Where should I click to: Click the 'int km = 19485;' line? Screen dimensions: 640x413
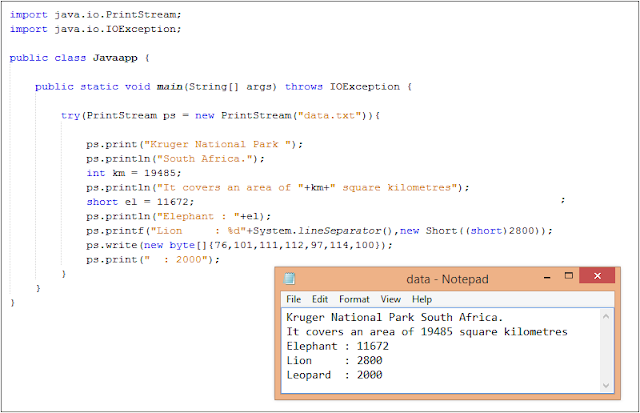[x=134, y=173]
